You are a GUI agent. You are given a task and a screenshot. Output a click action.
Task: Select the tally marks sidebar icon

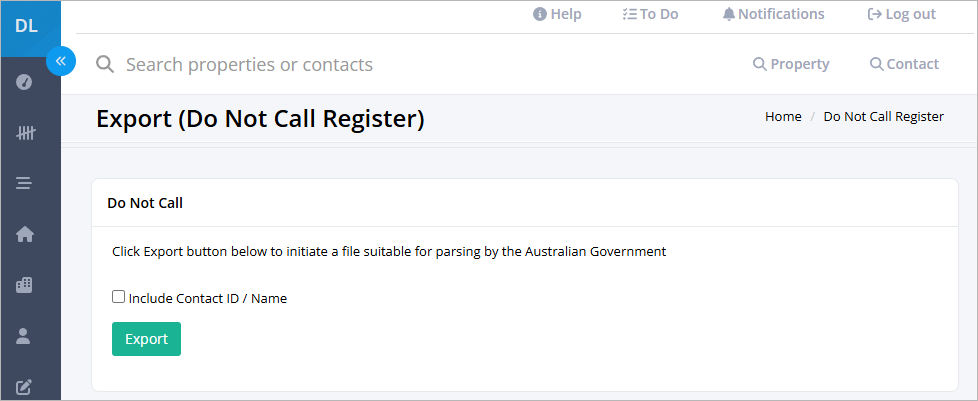point(25,133)
